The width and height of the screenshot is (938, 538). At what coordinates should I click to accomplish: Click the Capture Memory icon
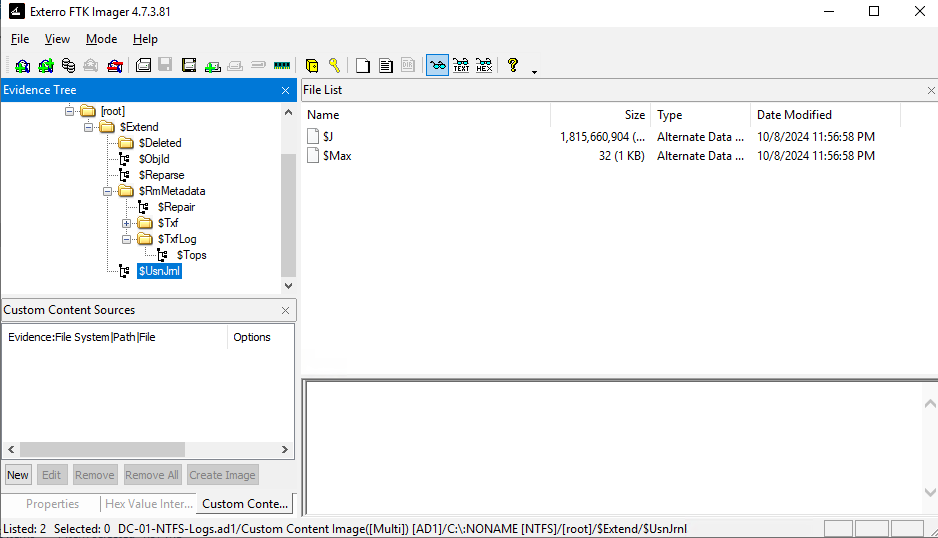pos(281,66)
